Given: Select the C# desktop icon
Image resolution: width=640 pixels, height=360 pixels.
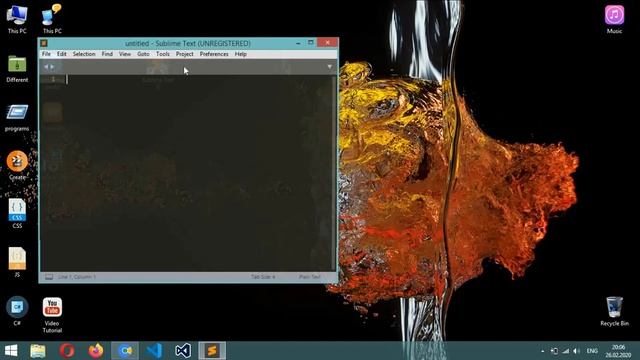Looking at the screenshot, I should [17, 311].
